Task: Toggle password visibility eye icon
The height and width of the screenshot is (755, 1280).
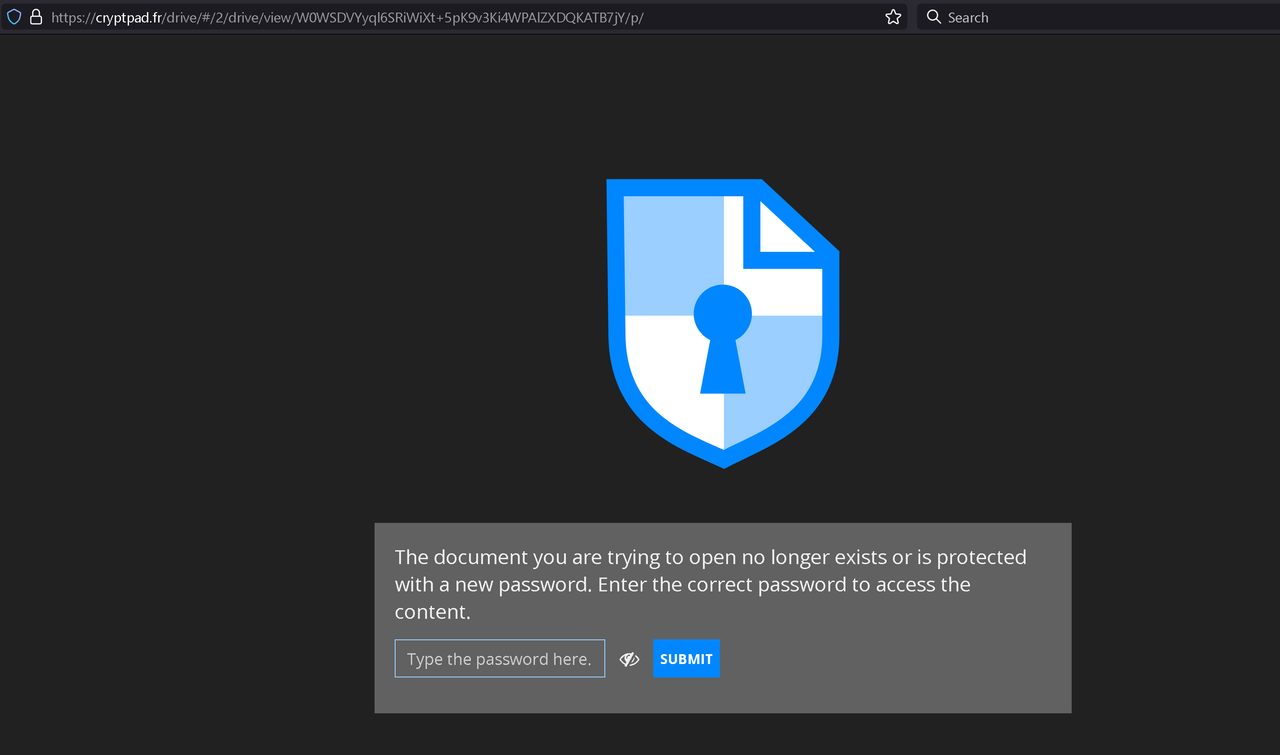Action: [x=629, y=659]
